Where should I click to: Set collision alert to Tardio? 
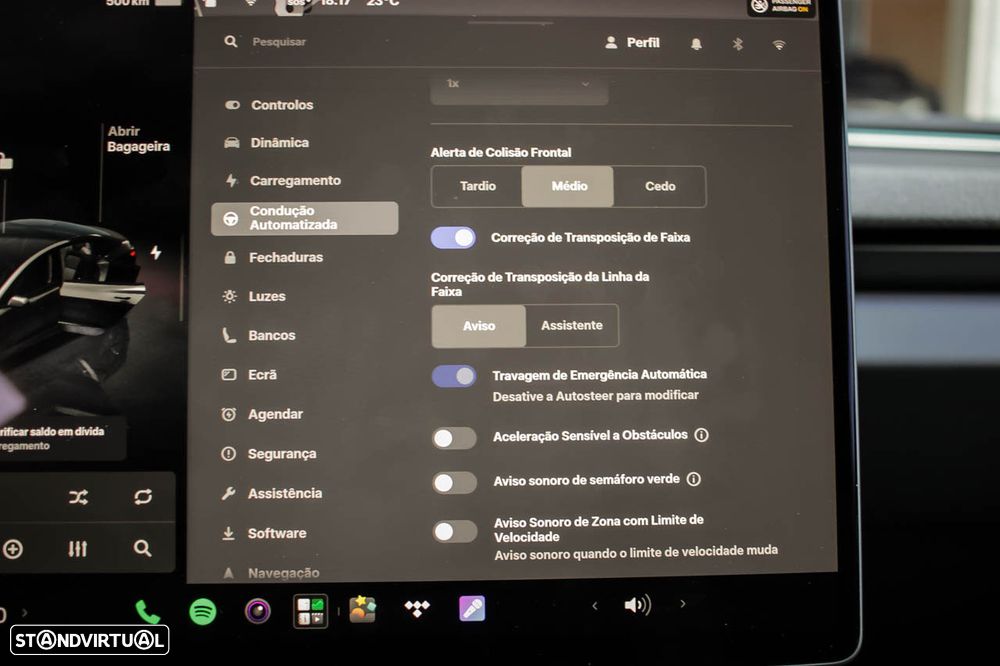[x=477, y=186]
